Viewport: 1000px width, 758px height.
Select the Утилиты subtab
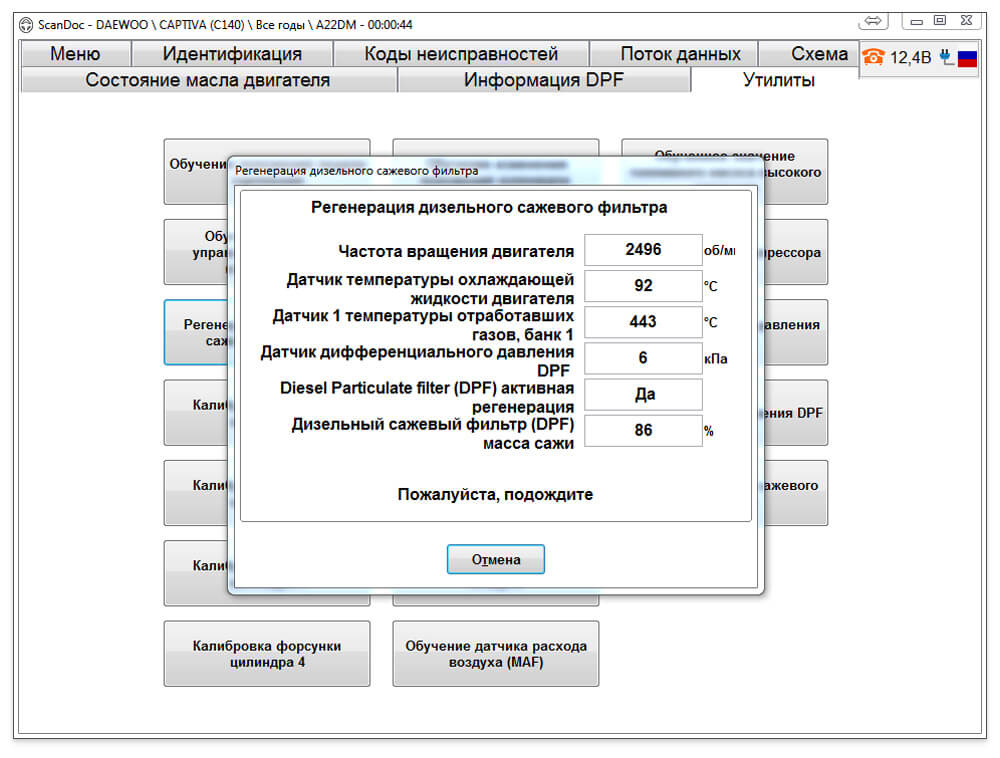(779, 80)
